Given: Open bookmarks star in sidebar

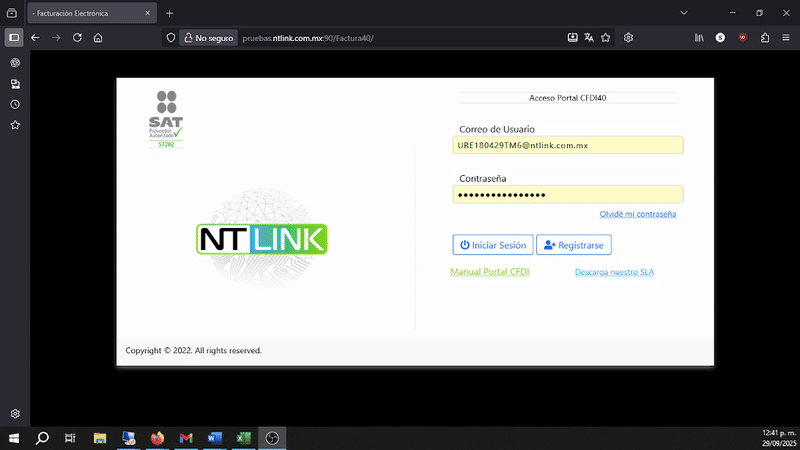Looking at the screenshot, I should (15, 125).
